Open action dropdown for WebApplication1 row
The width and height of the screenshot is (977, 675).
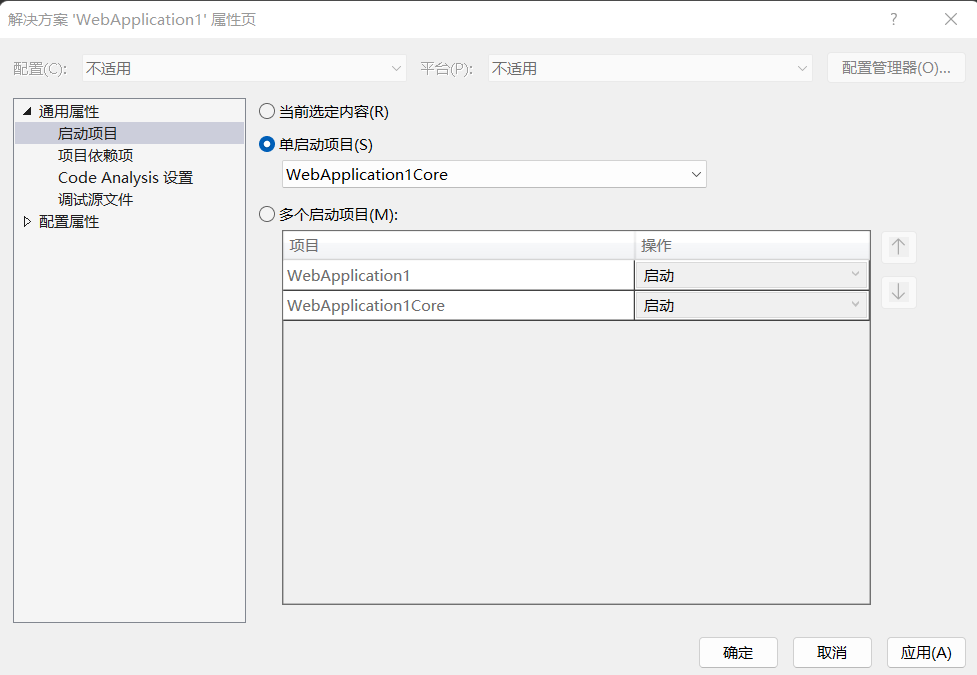(751, 275)
